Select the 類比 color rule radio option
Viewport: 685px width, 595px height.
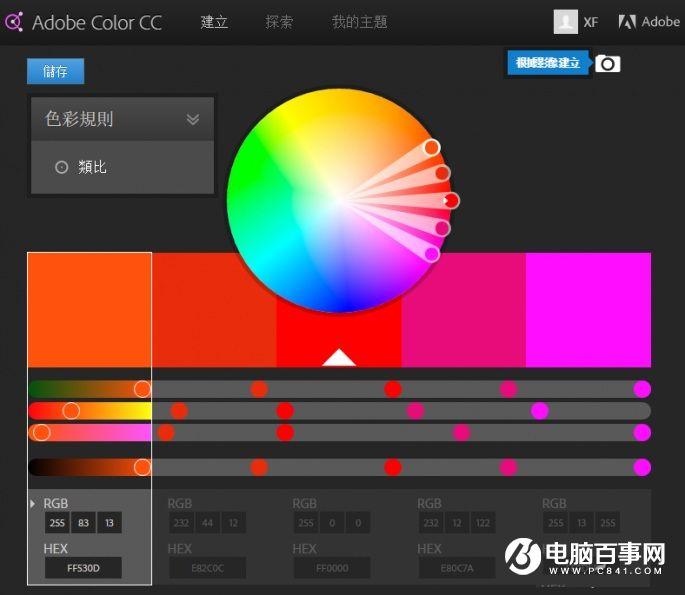point(62,167)
